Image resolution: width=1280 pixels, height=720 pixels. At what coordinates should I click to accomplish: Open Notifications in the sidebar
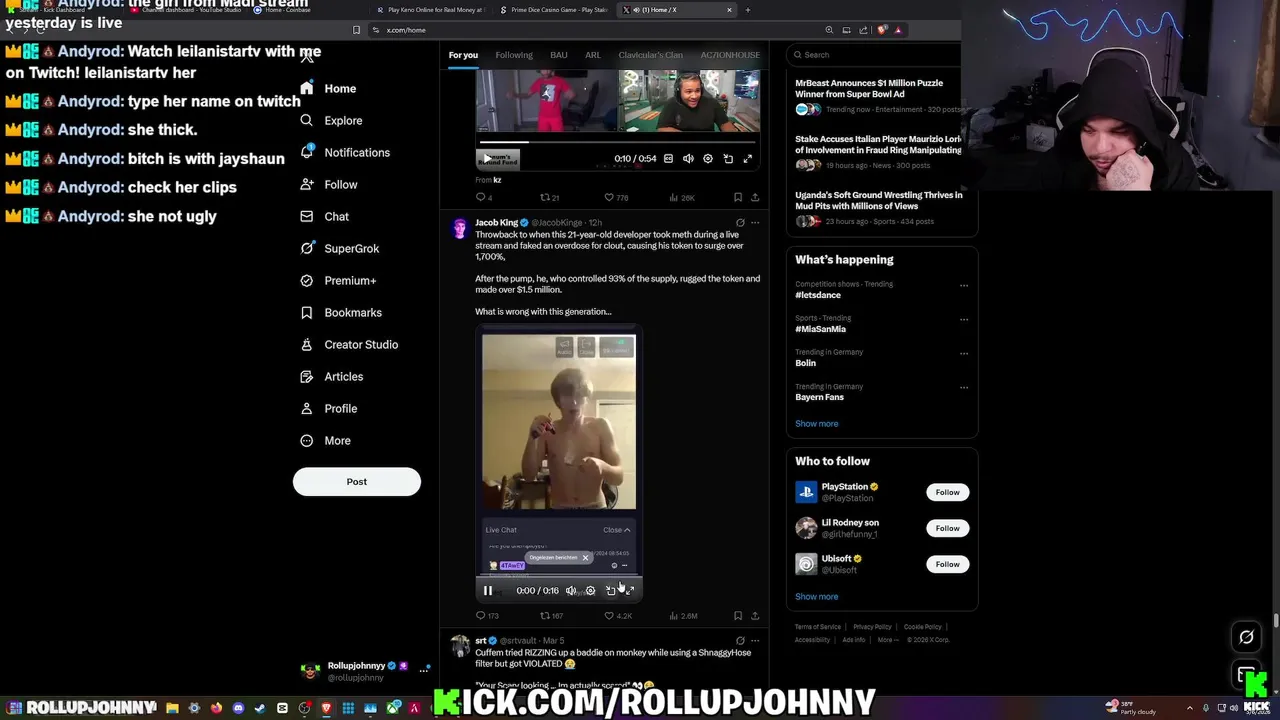coord(345,152)
